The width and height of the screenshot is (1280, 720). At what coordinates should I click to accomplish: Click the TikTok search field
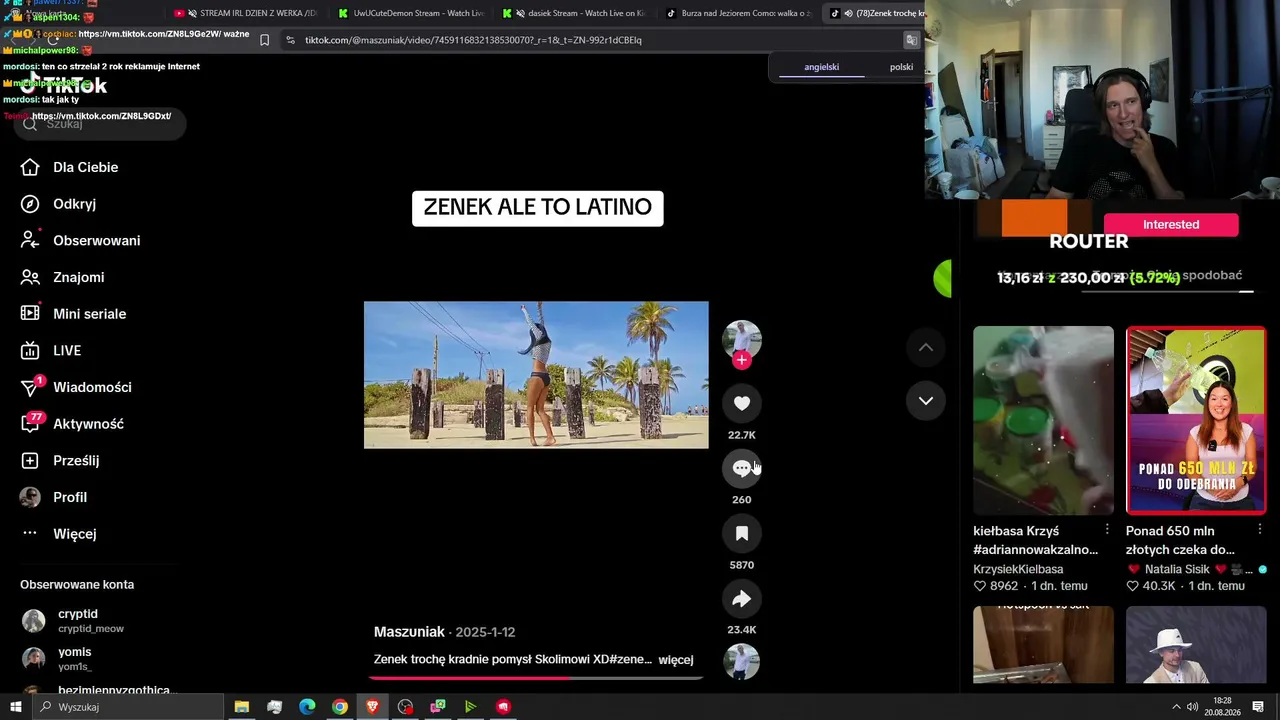coord(100,124)
